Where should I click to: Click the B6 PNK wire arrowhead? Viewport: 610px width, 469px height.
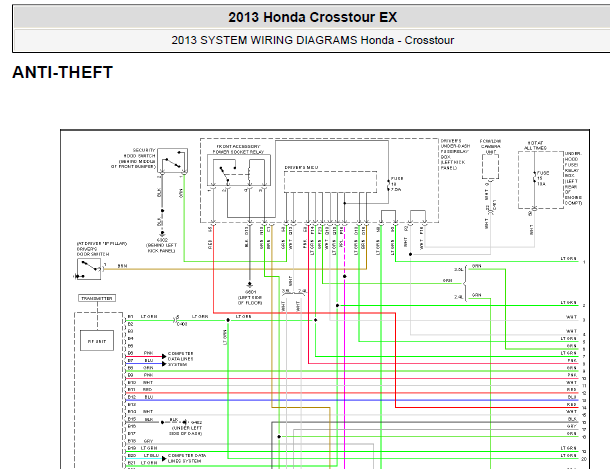164,356
